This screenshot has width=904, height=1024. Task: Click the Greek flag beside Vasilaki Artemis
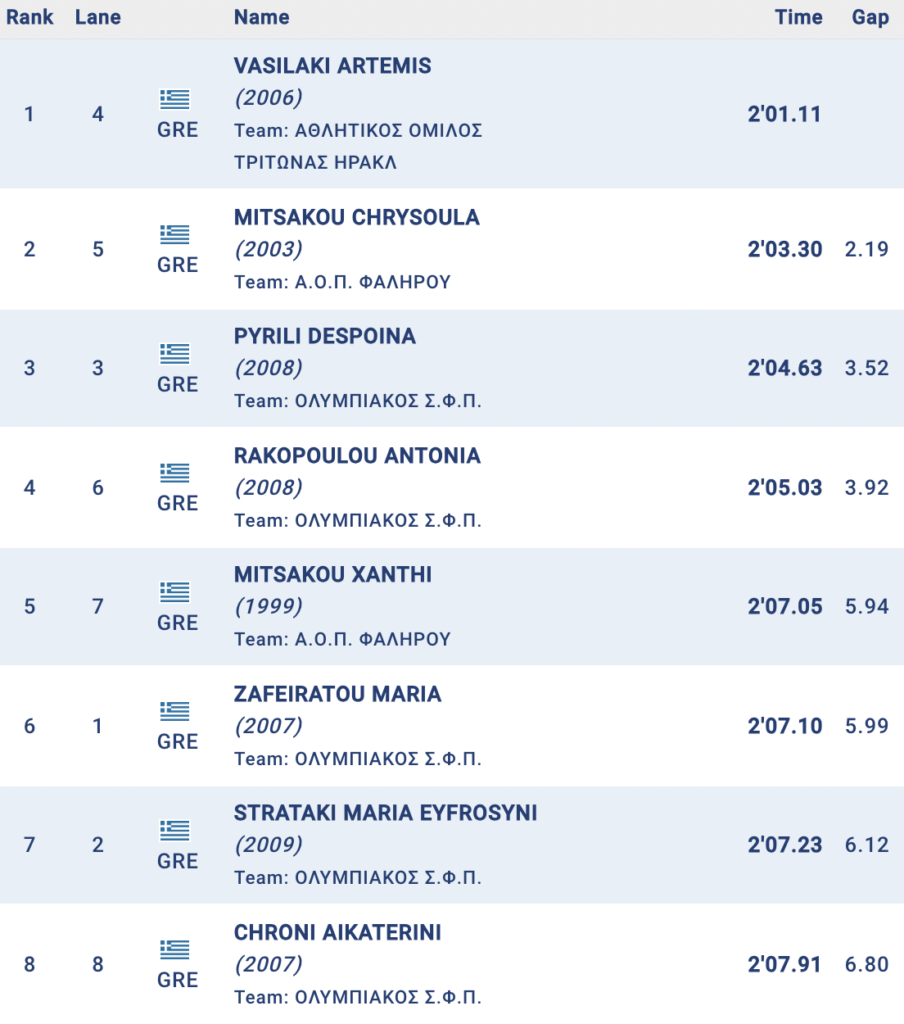pyautogui.click(x=175, y=99)
